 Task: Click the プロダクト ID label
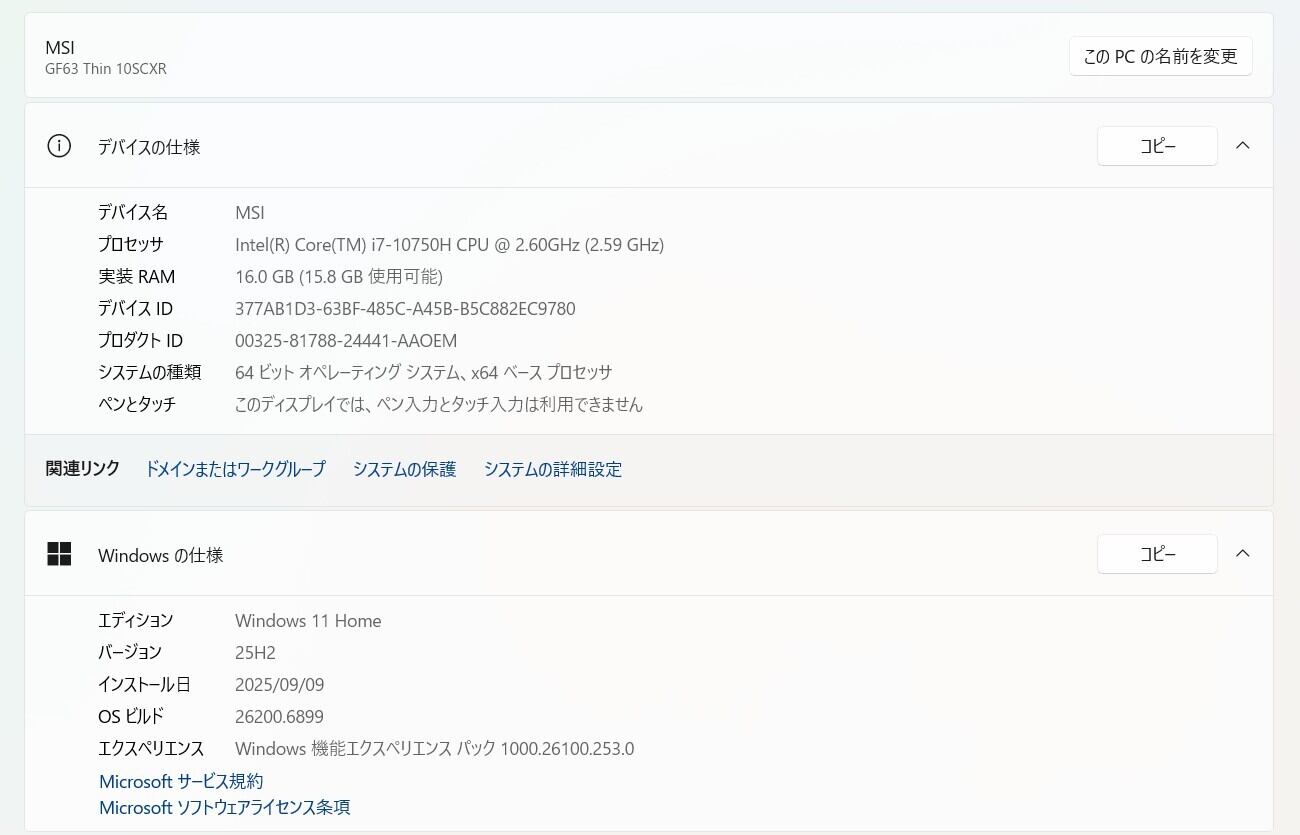[140, 340]
